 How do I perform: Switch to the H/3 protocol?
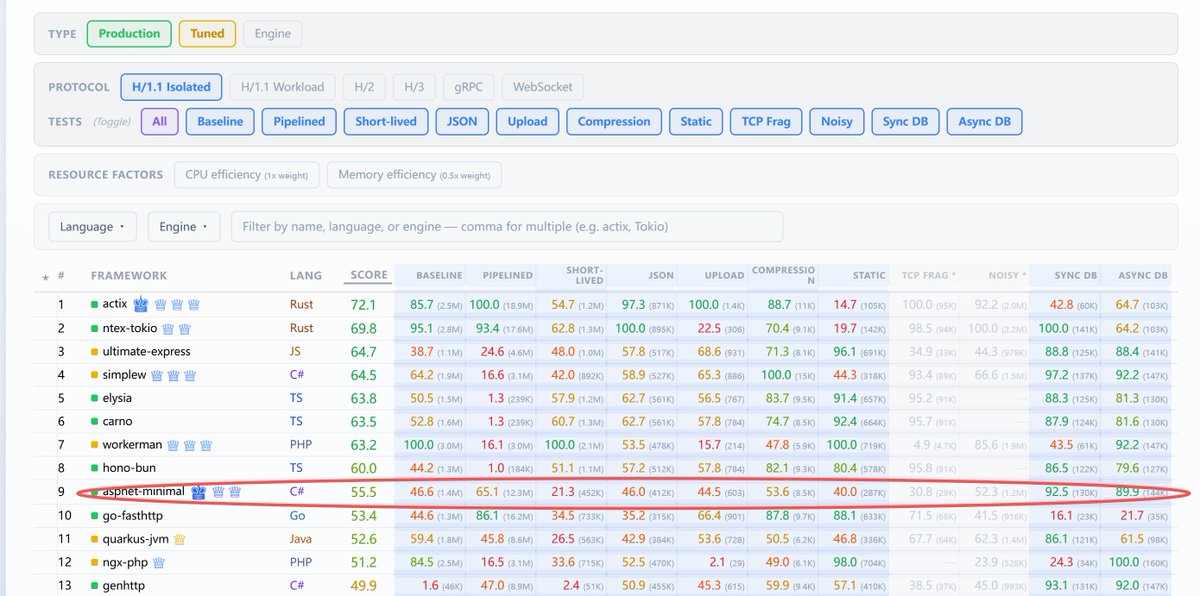[x=414, y=87]
